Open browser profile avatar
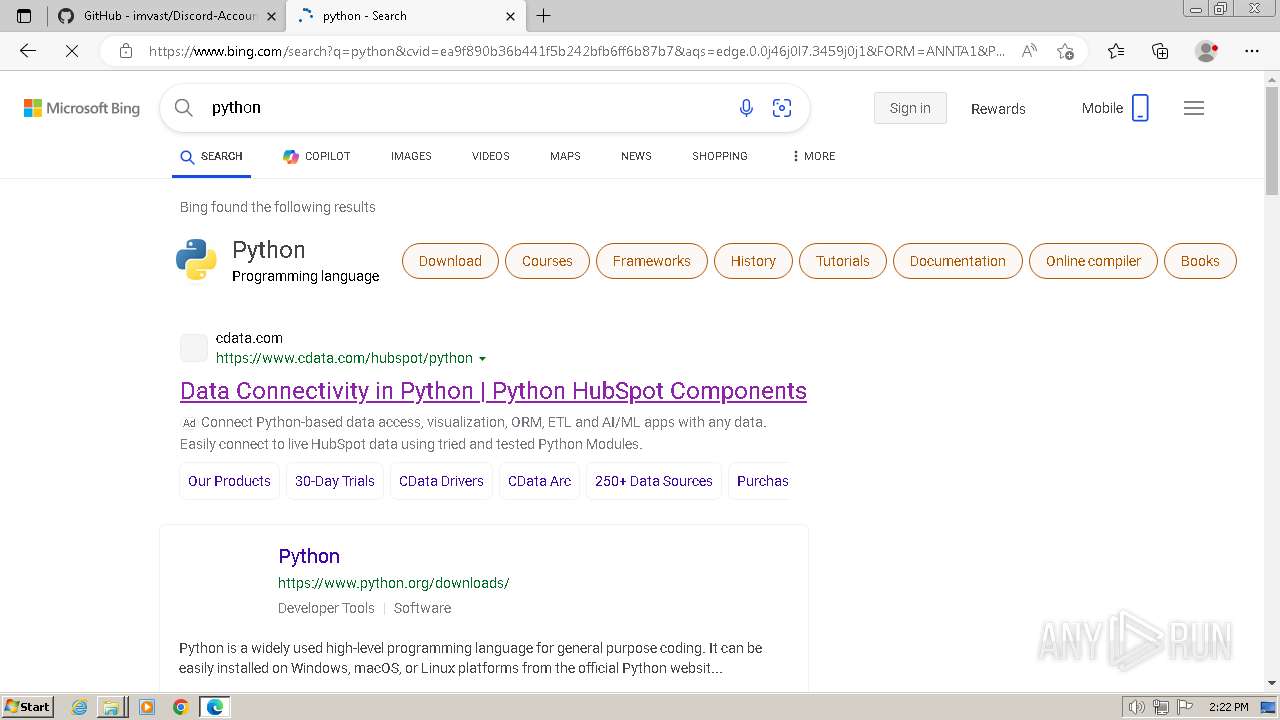The image size is (1280, 720). (1206, 51)
